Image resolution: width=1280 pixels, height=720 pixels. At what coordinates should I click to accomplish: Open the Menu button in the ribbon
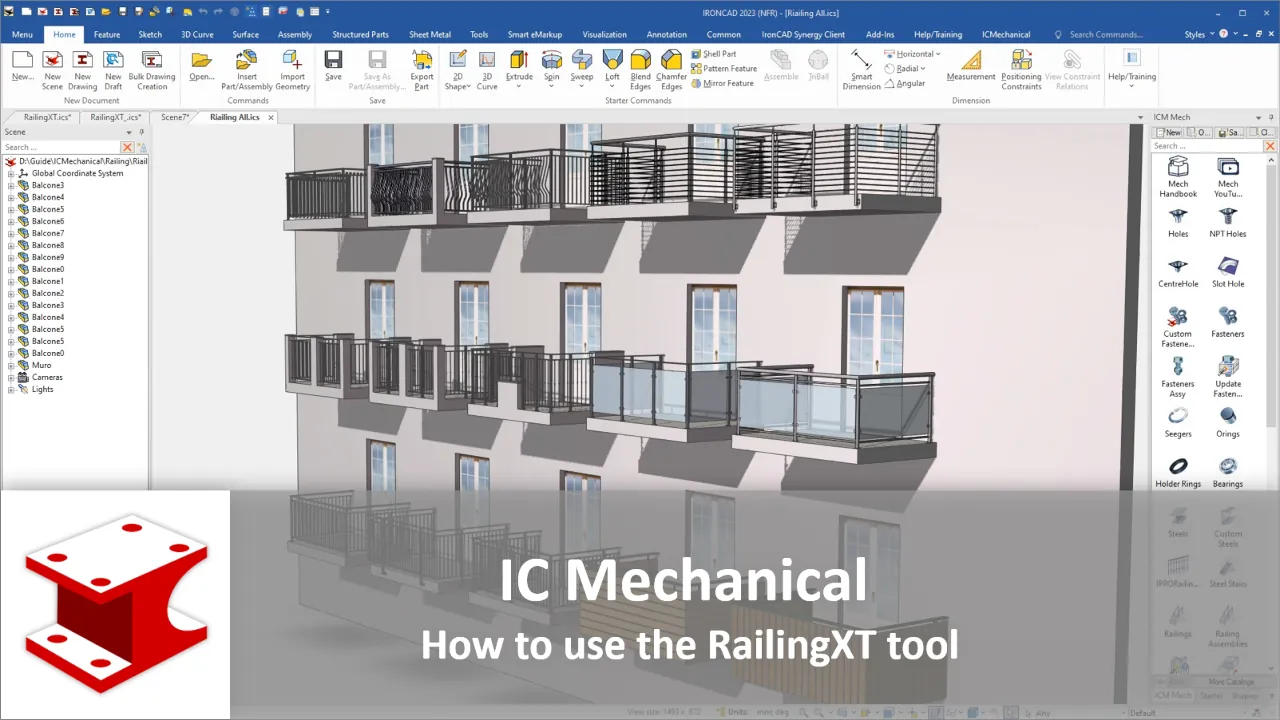click(22, 34)
